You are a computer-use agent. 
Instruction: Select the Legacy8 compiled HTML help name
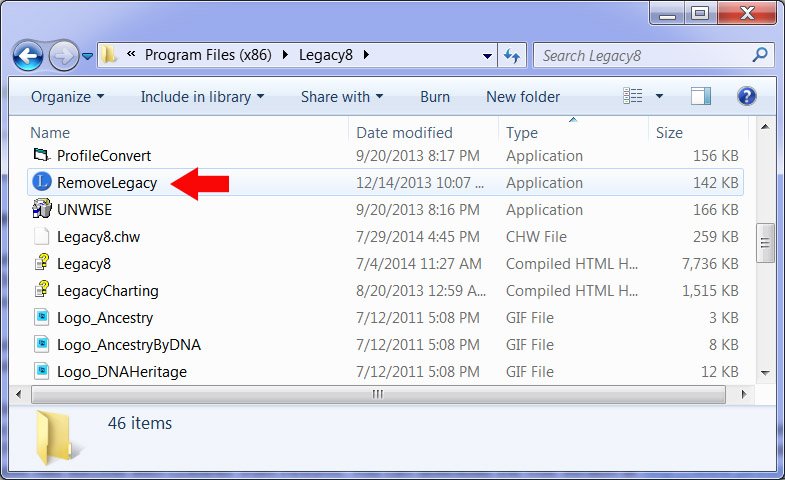point(84,264)
